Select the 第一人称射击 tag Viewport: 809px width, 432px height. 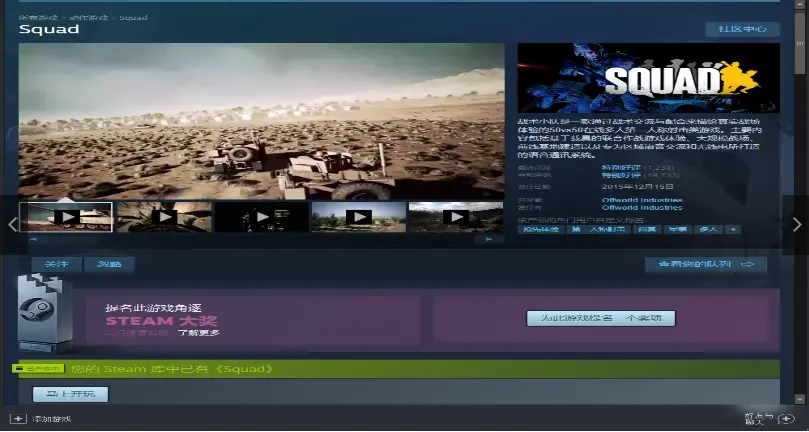598,229
